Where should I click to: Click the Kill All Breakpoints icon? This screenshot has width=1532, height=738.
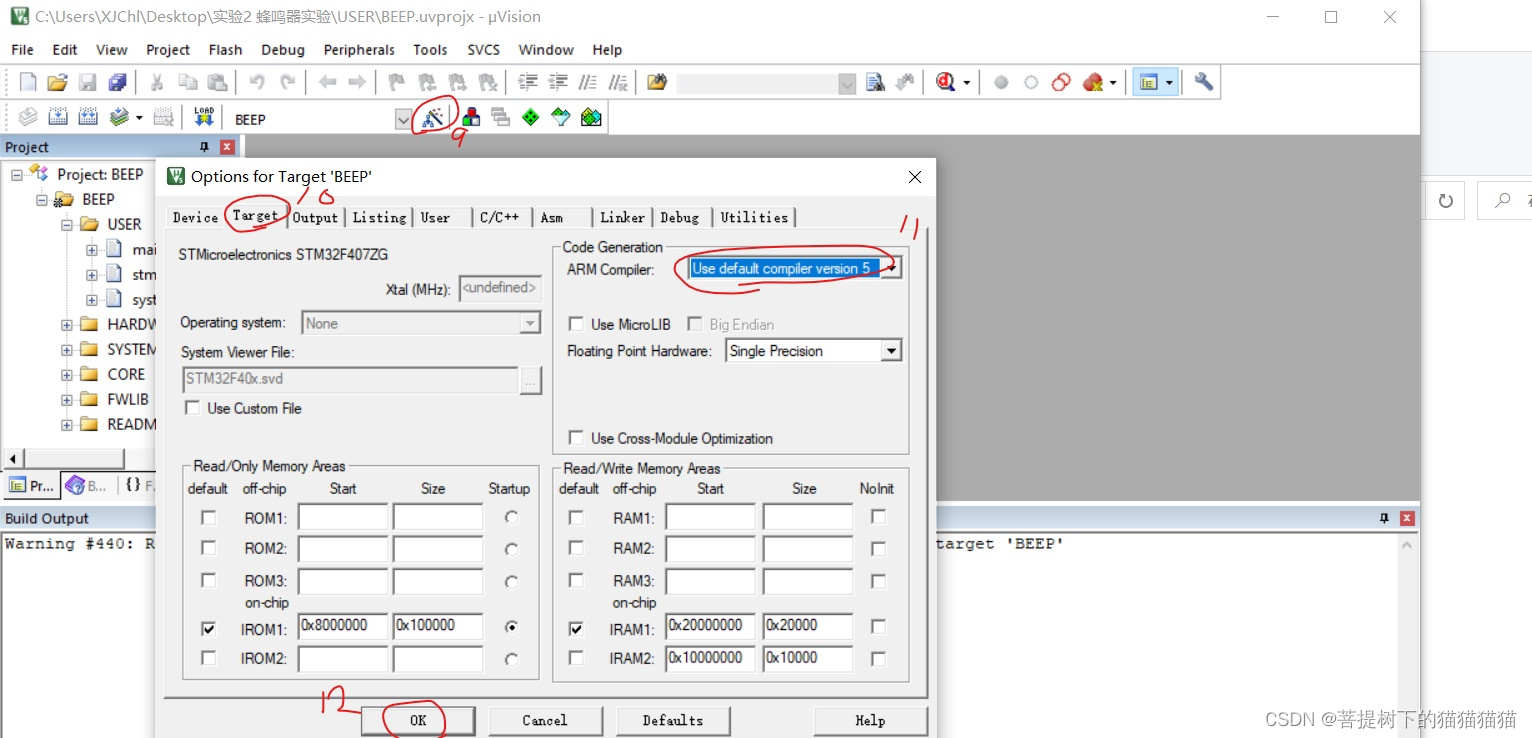pyautogui.click(x=1093, y=82)
